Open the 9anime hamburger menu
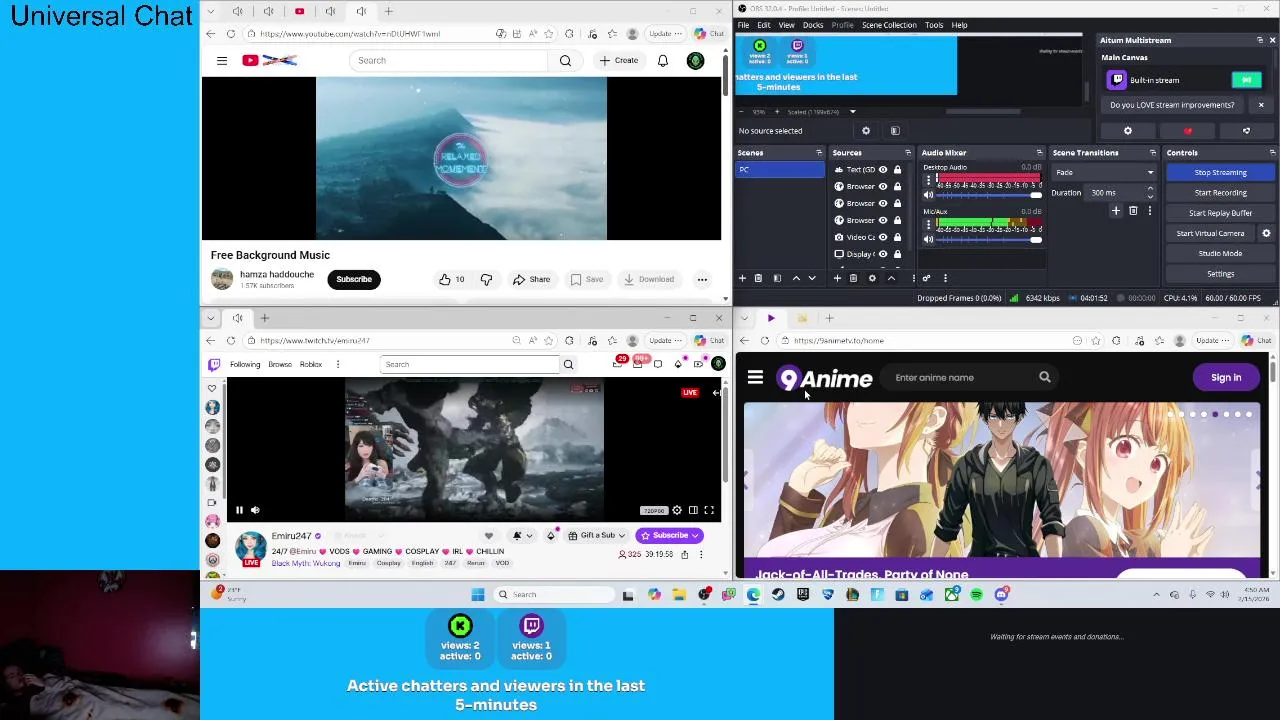Viewport: 1280px width, 720px height. pyautogui.click(x=755, y=378)
